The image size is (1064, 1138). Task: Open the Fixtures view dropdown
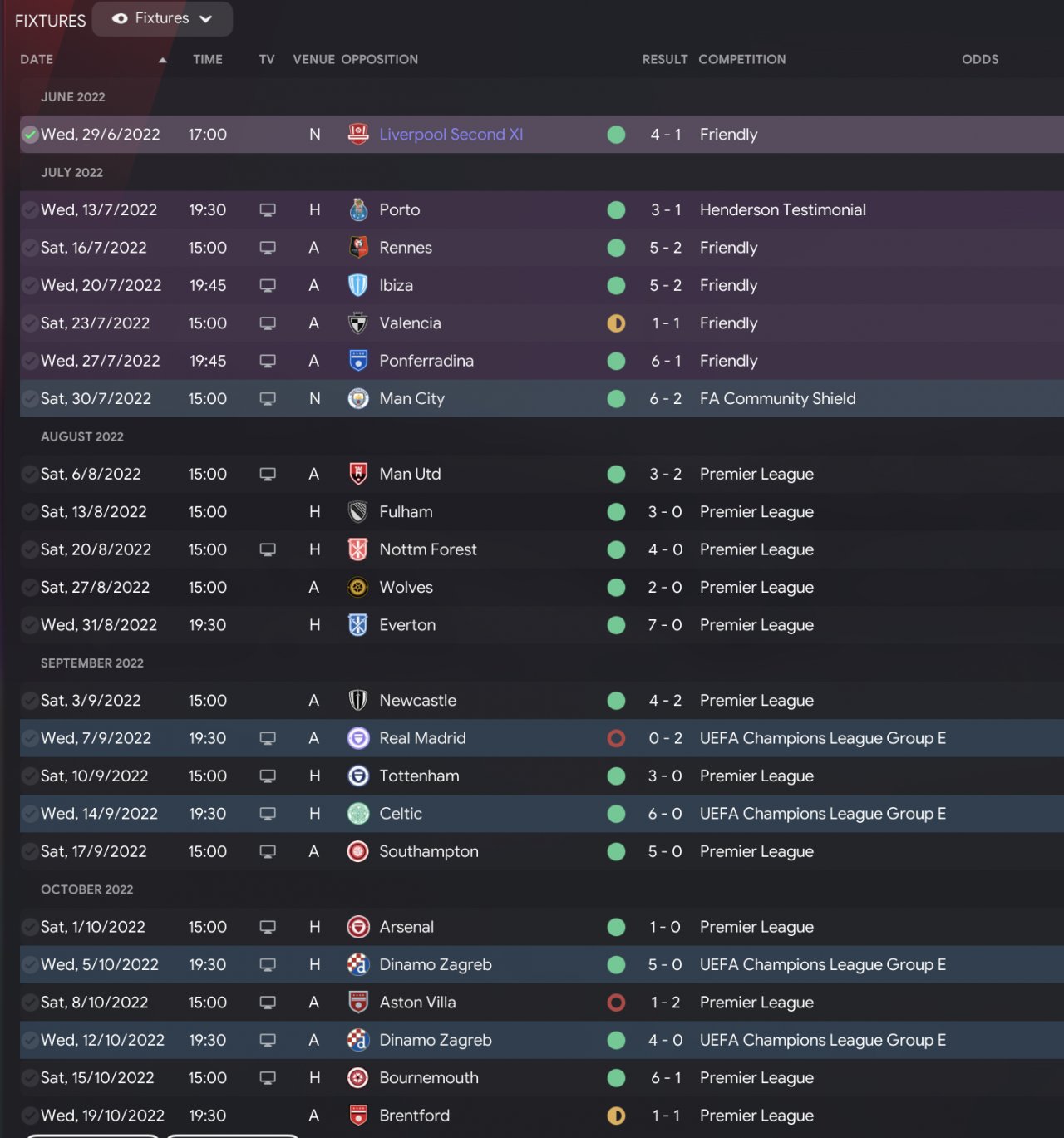coord(162,18)
